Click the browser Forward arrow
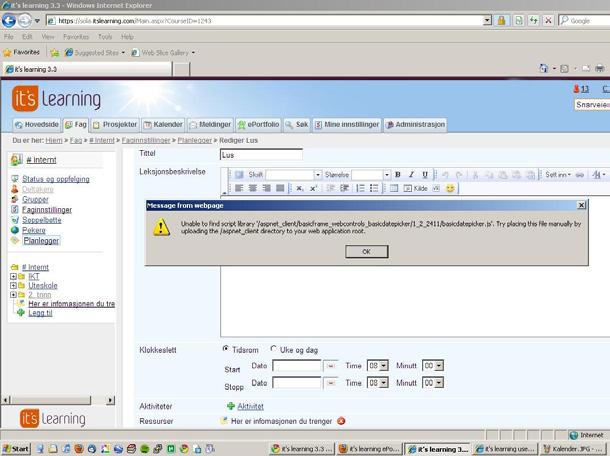 [x=25, y=20]
